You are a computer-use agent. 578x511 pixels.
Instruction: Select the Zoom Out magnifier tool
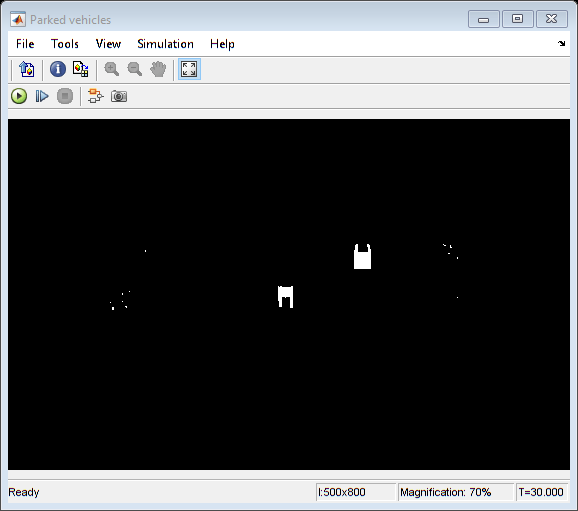[x=135, y=69]
